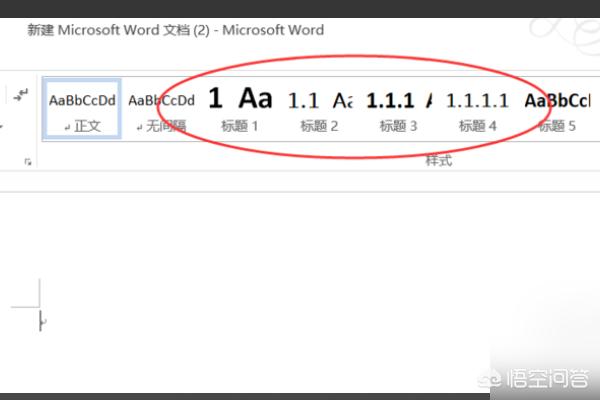Expand the small dropdown arrow at ribbon's left edge
The height and width of the screenshot is (400, 600).
point(3,128)
